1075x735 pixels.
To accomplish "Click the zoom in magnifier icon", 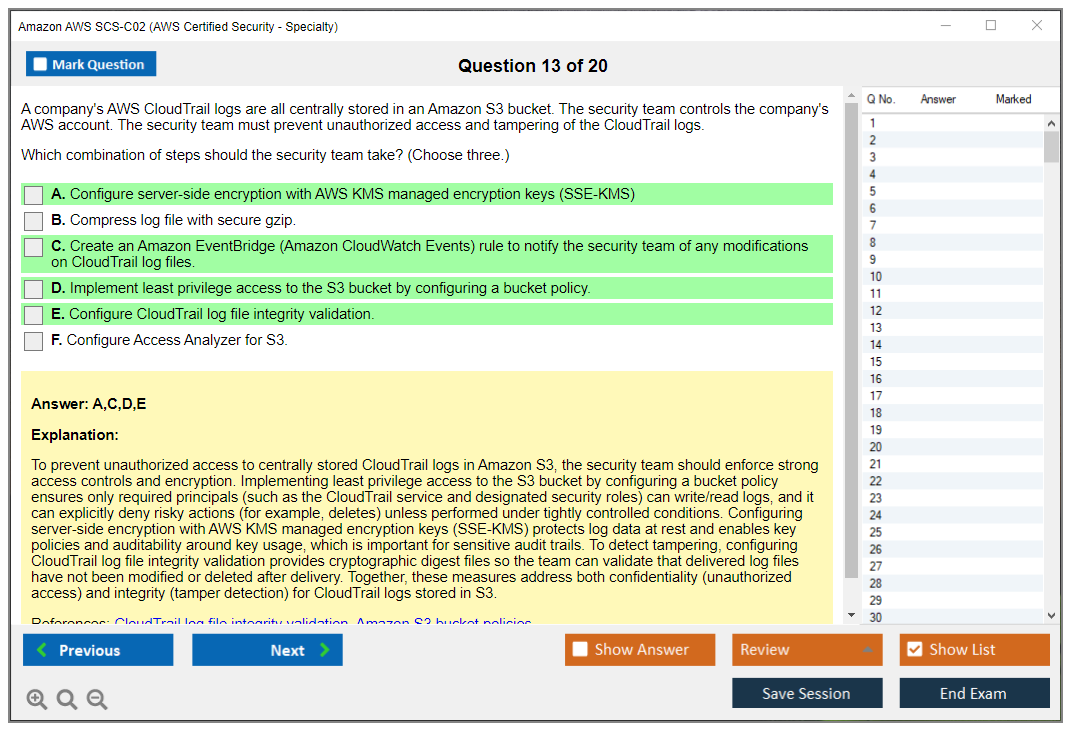I will pos(37,700).
